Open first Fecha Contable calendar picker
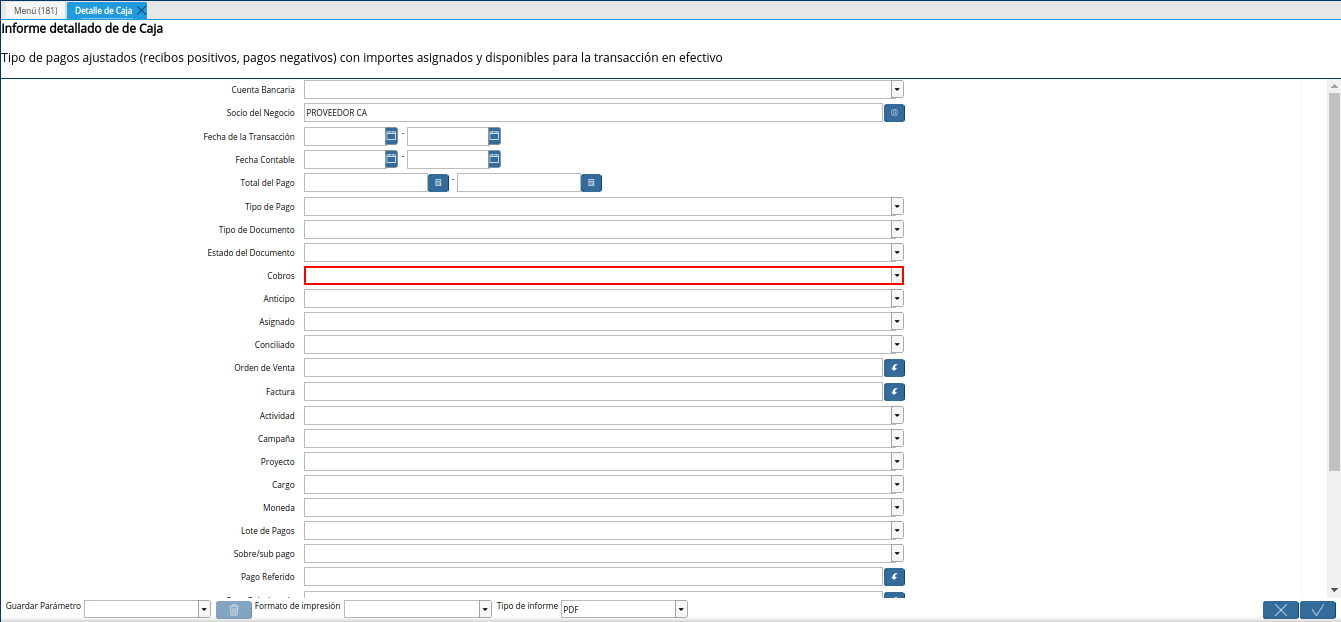The width and height of the screenshot is (1341, 622). point(392,159)
